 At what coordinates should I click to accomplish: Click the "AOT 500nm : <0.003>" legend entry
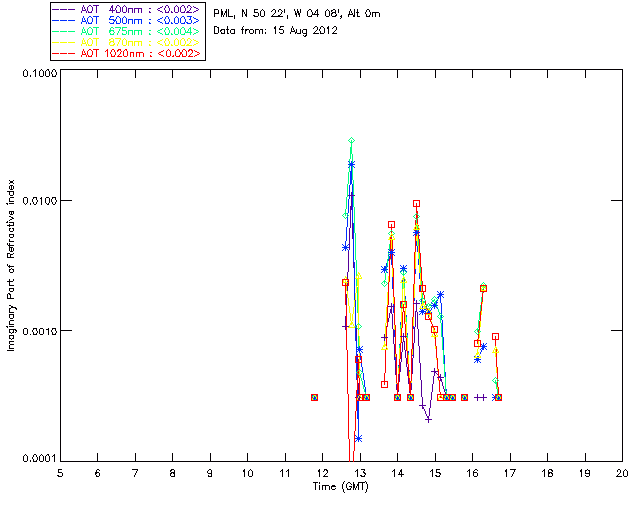[x=127, y=20]
